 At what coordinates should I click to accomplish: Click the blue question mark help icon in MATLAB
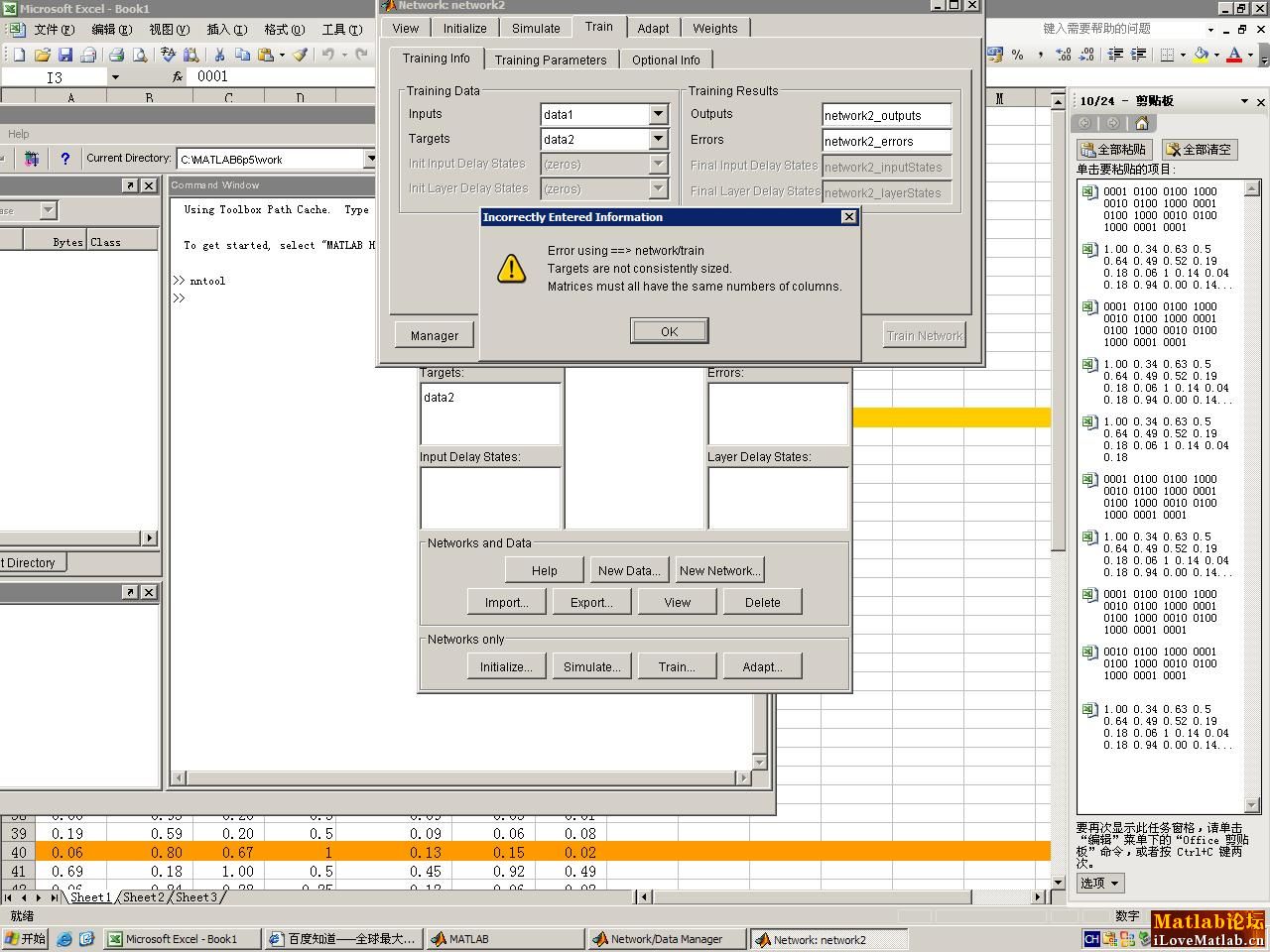[x=65, y=158]
